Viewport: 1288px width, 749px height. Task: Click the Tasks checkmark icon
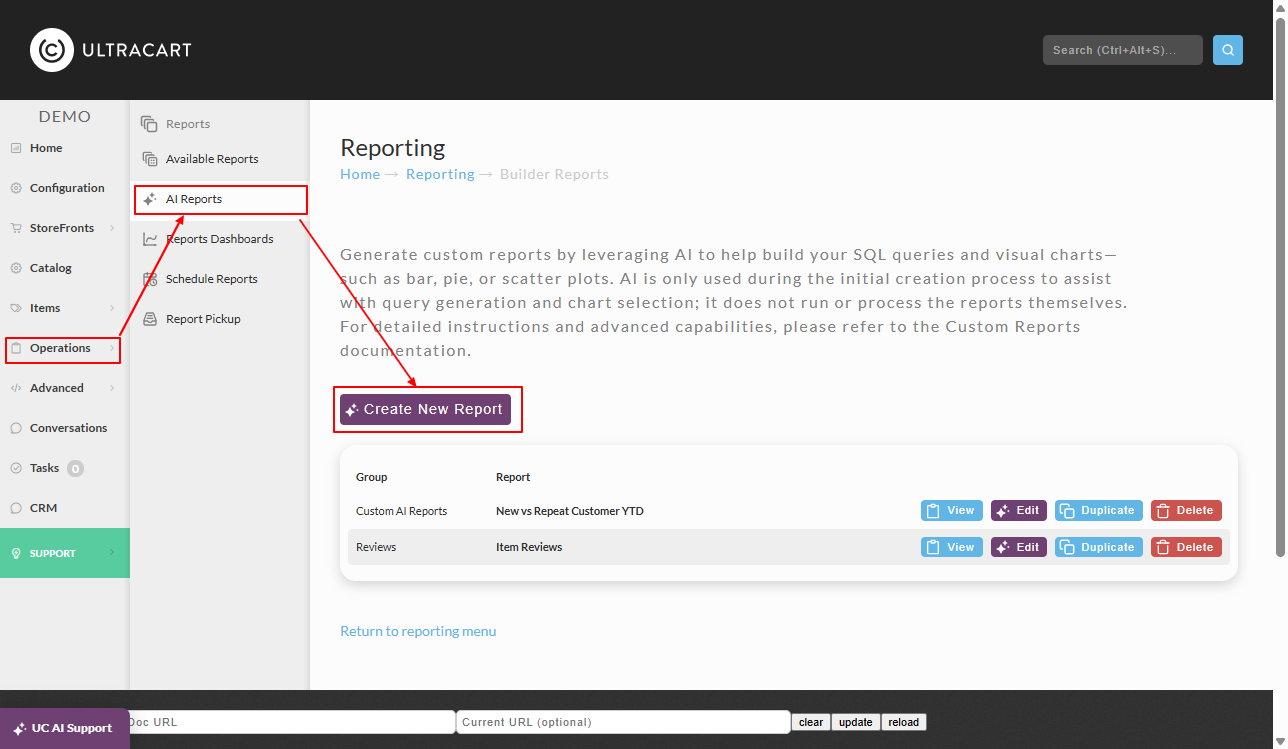pos(16,468)
